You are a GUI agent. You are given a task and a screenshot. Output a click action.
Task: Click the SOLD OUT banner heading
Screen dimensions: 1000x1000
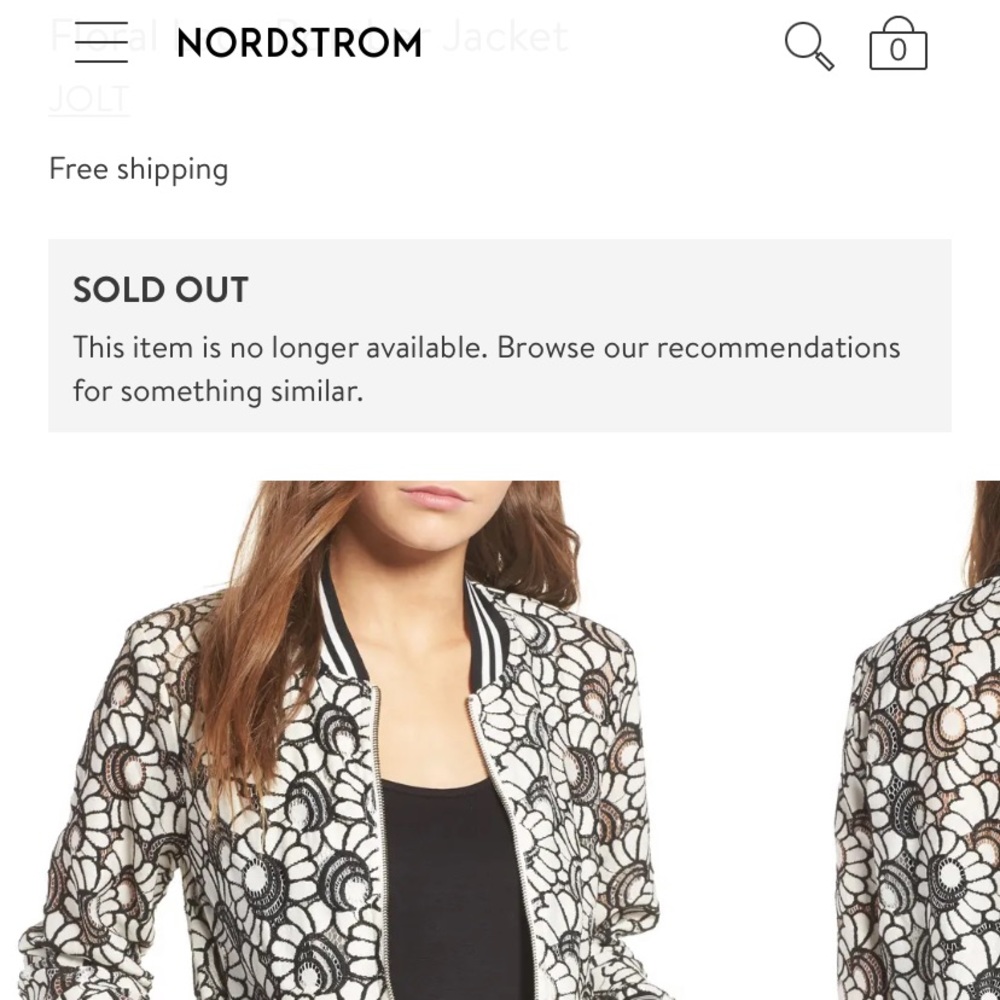point(160,290)
